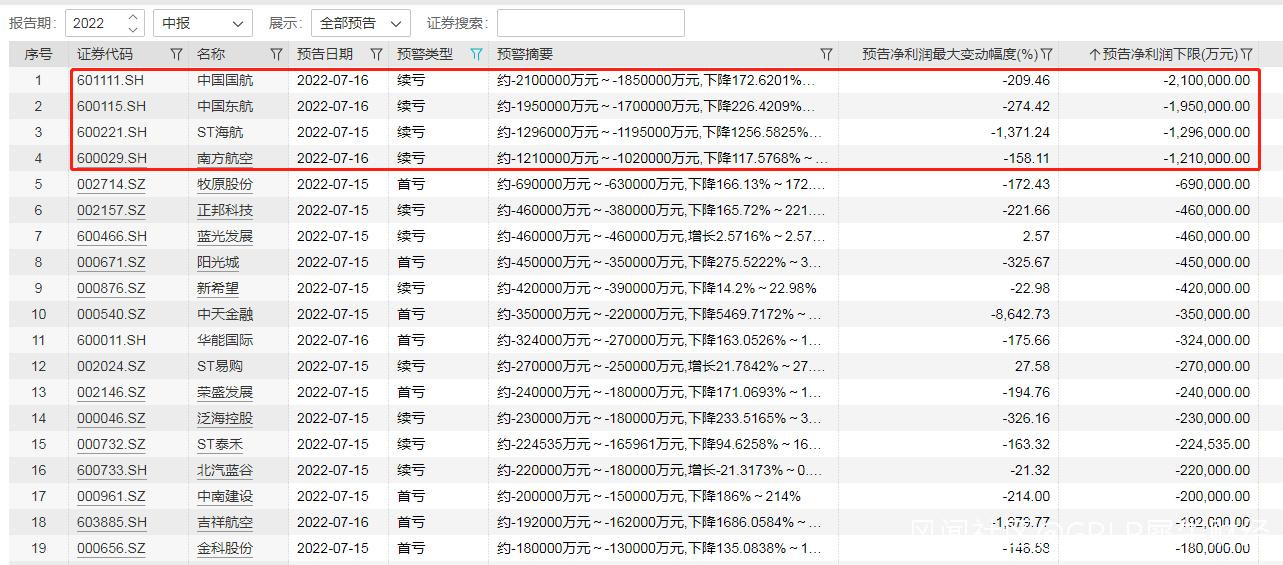Open stock code link 600466.SH
The image size is (1283, 565).
tap(112, 236)
